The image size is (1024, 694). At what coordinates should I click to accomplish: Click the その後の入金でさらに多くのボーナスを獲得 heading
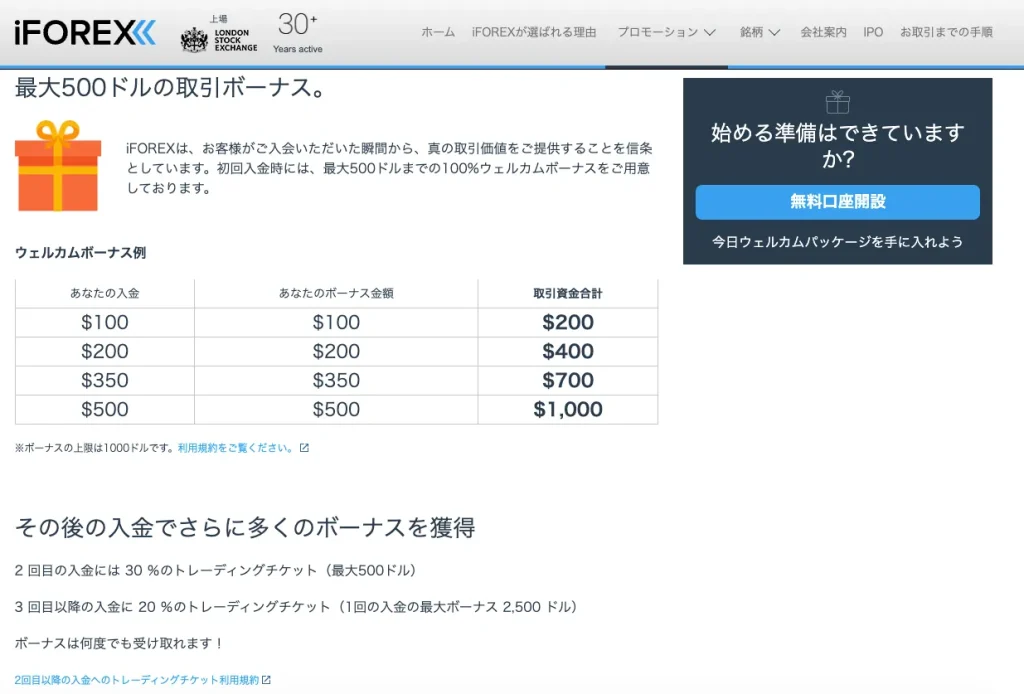tap(245, 528)
